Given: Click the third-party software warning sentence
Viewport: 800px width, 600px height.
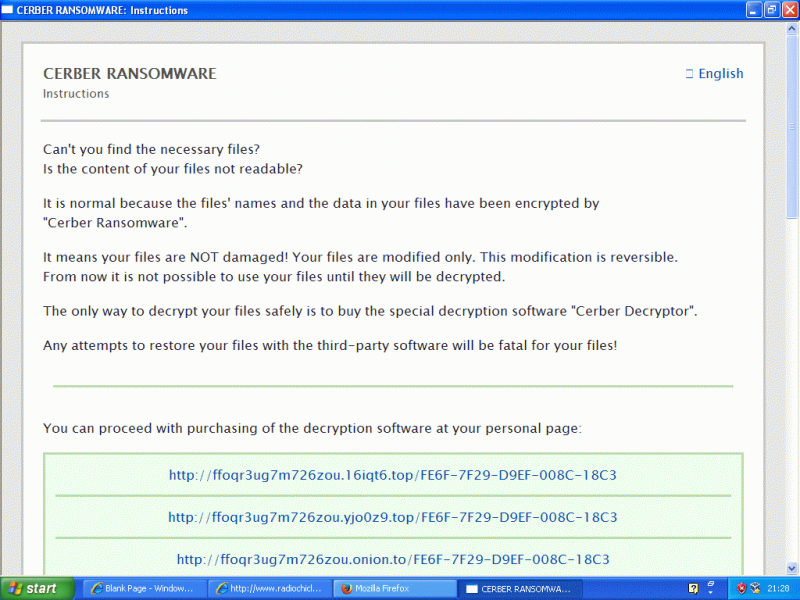Looking at the screenshot, I should point(330,345).
